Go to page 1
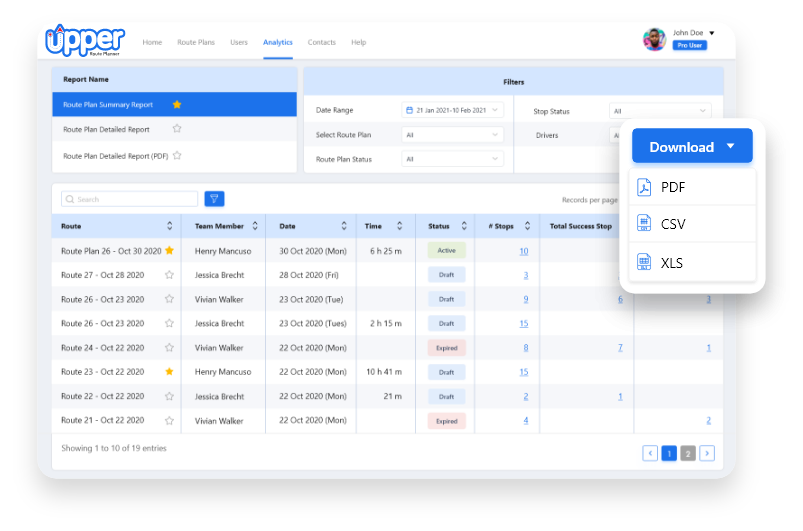This screenshot has width=803, height=531. click(669, 453)
